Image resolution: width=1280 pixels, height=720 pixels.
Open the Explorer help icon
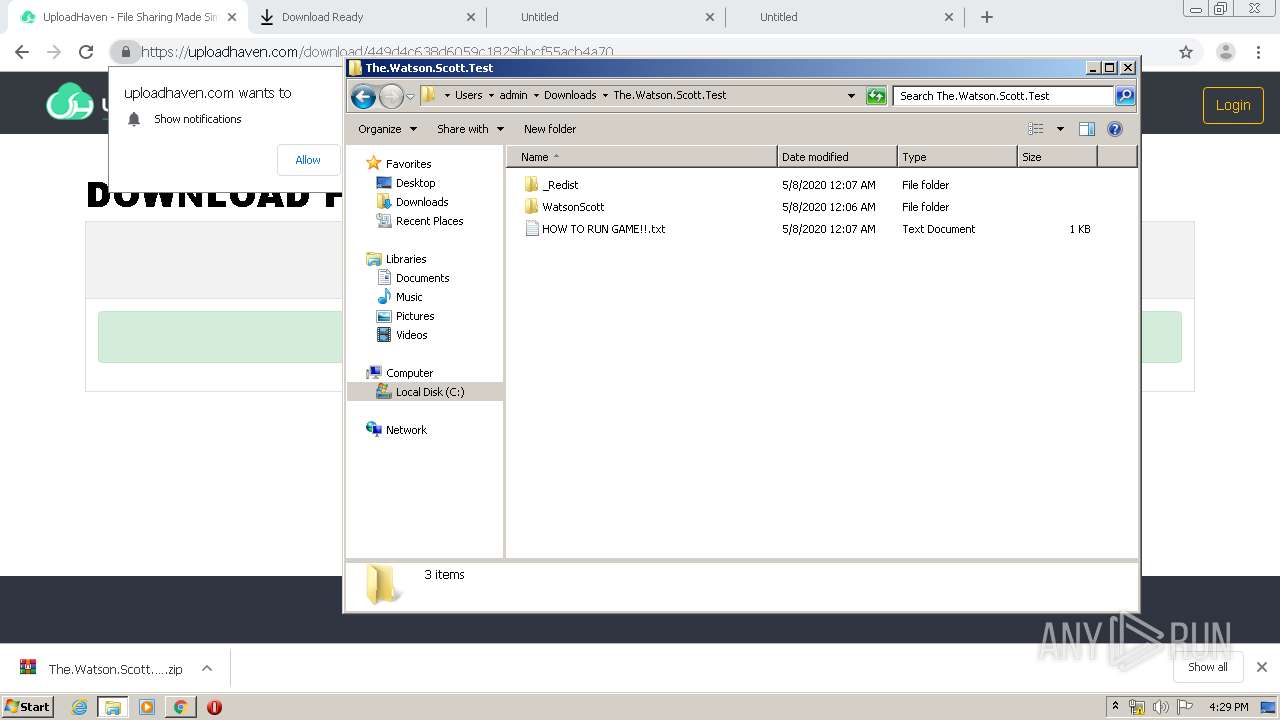(1115, 129)
